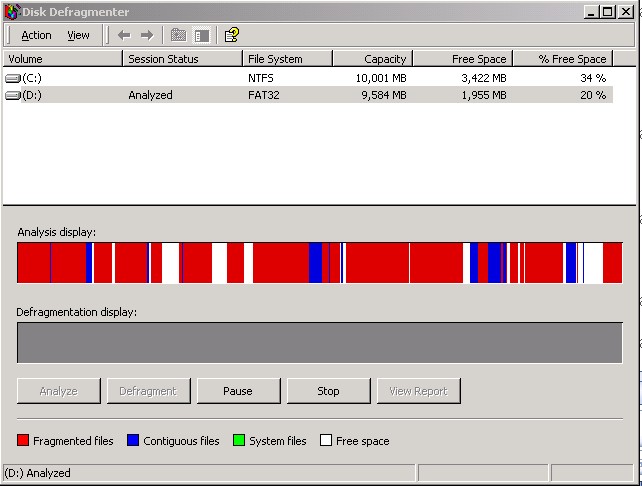Click the Analysis display colored bar
This screenshot has width=642, height=486.
320,262
